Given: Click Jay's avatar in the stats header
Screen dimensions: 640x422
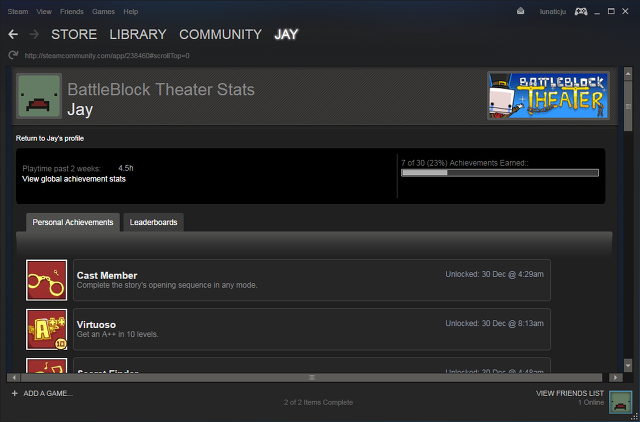Looking at the screenshot, I should pos(39,96).
